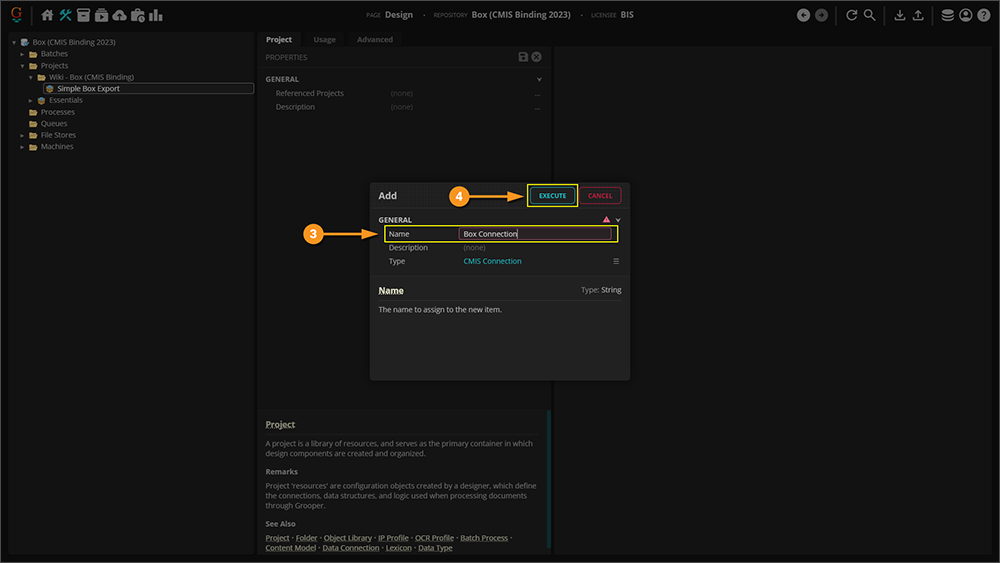Expand the Batches folder in tree

click(22, 54)
